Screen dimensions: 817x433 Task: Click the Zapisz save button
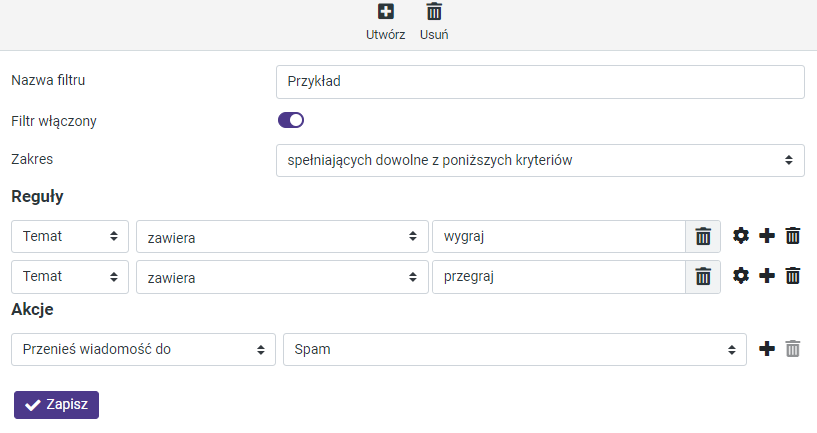click(x=56, y=404)
